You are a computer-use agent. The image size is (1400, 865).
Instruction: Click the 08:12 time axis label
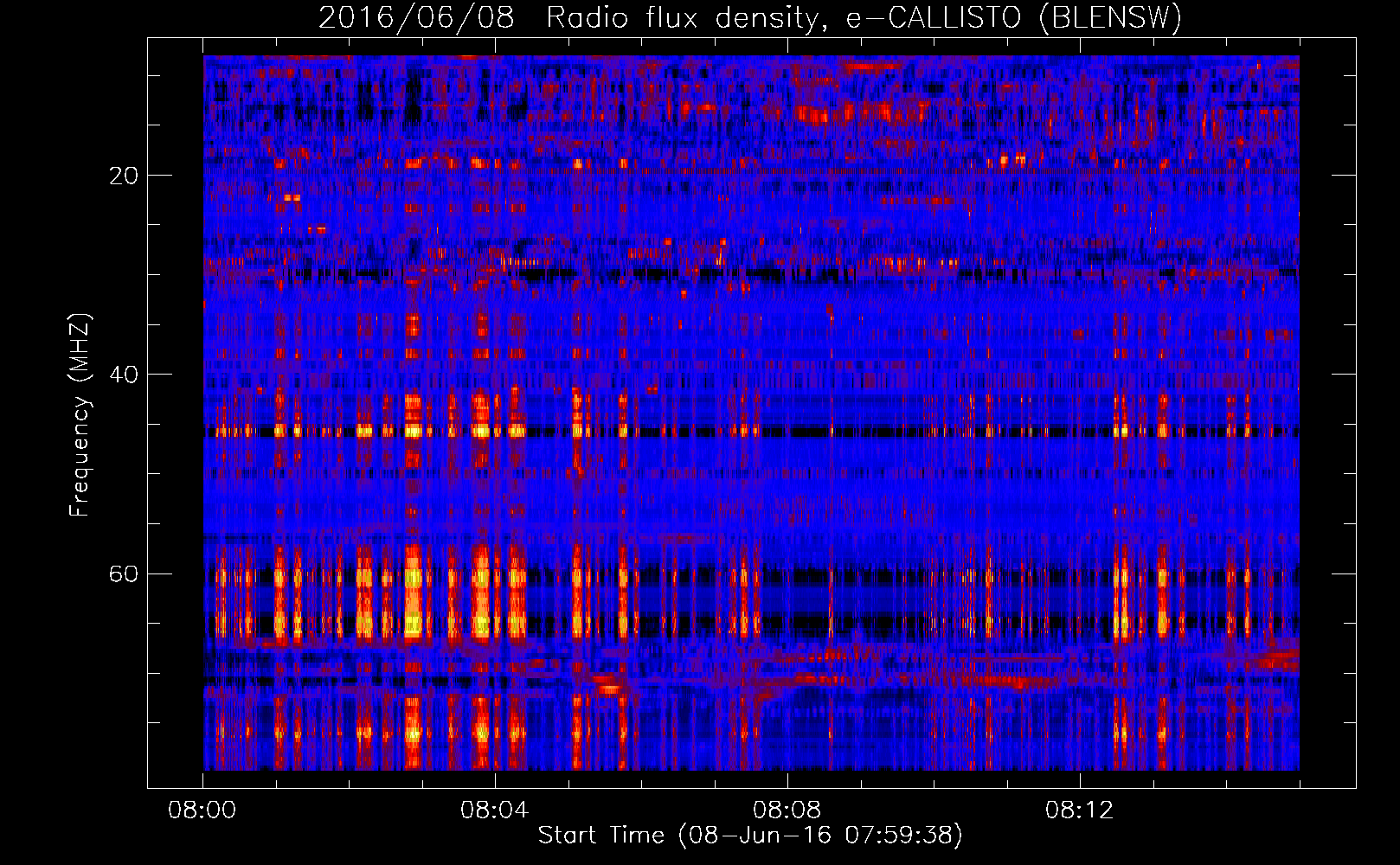[x=1079, y=811]
